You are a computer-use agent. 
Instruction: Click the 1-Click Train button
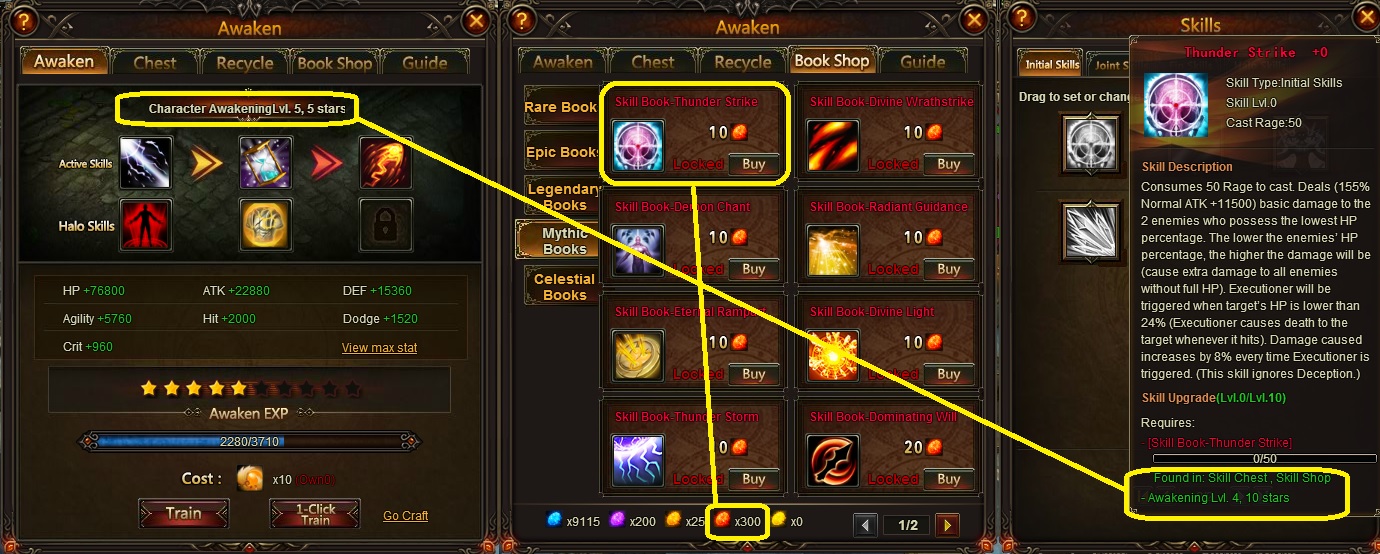click(x=315, y=514)
